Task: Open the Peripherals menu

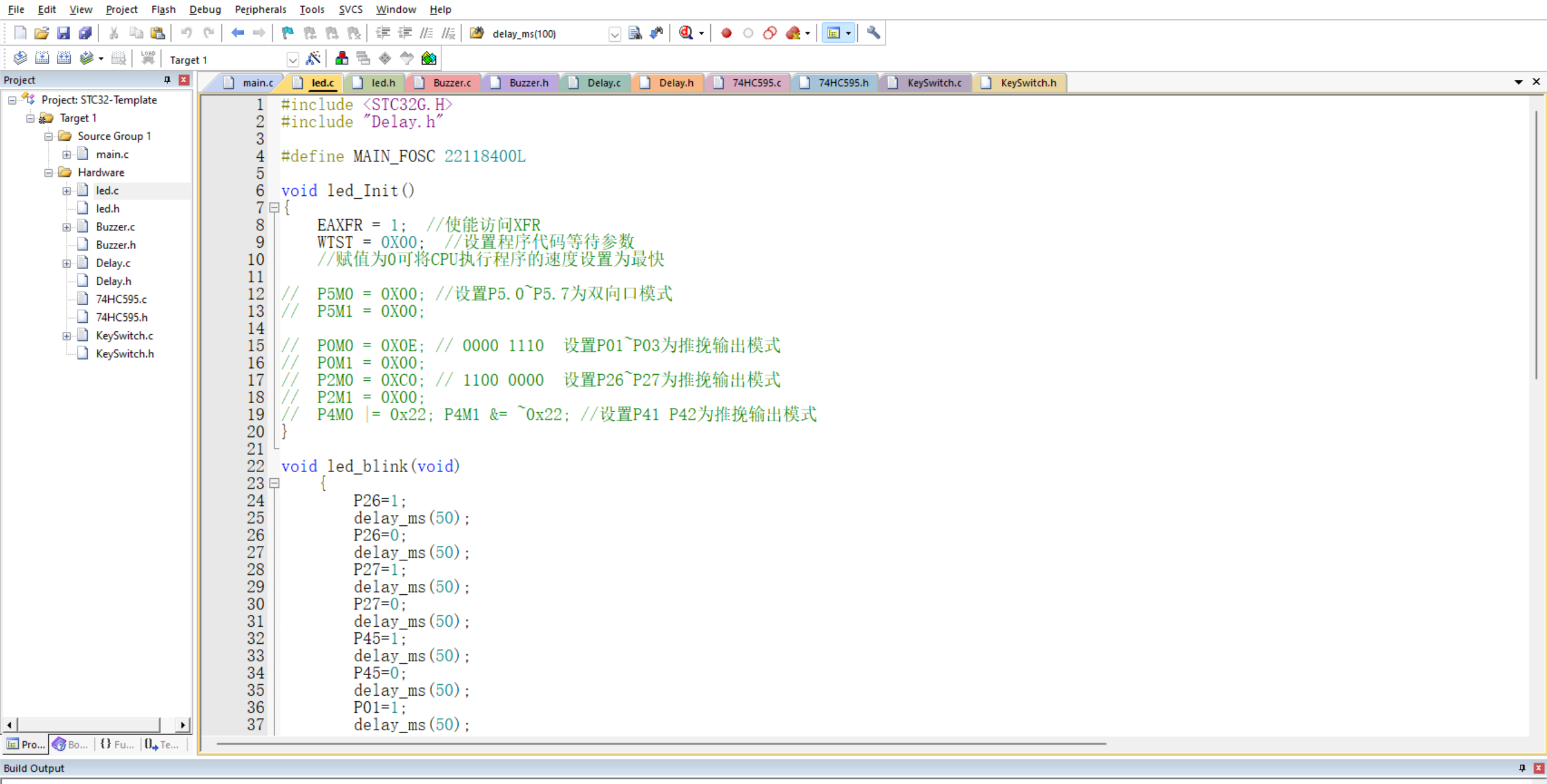Action: click(260, 9)
